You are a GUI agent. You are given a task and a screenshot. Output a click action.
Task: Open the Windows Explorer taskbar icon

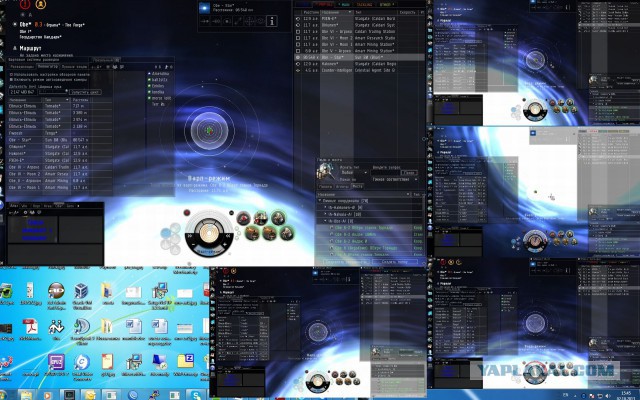[26, 395]
